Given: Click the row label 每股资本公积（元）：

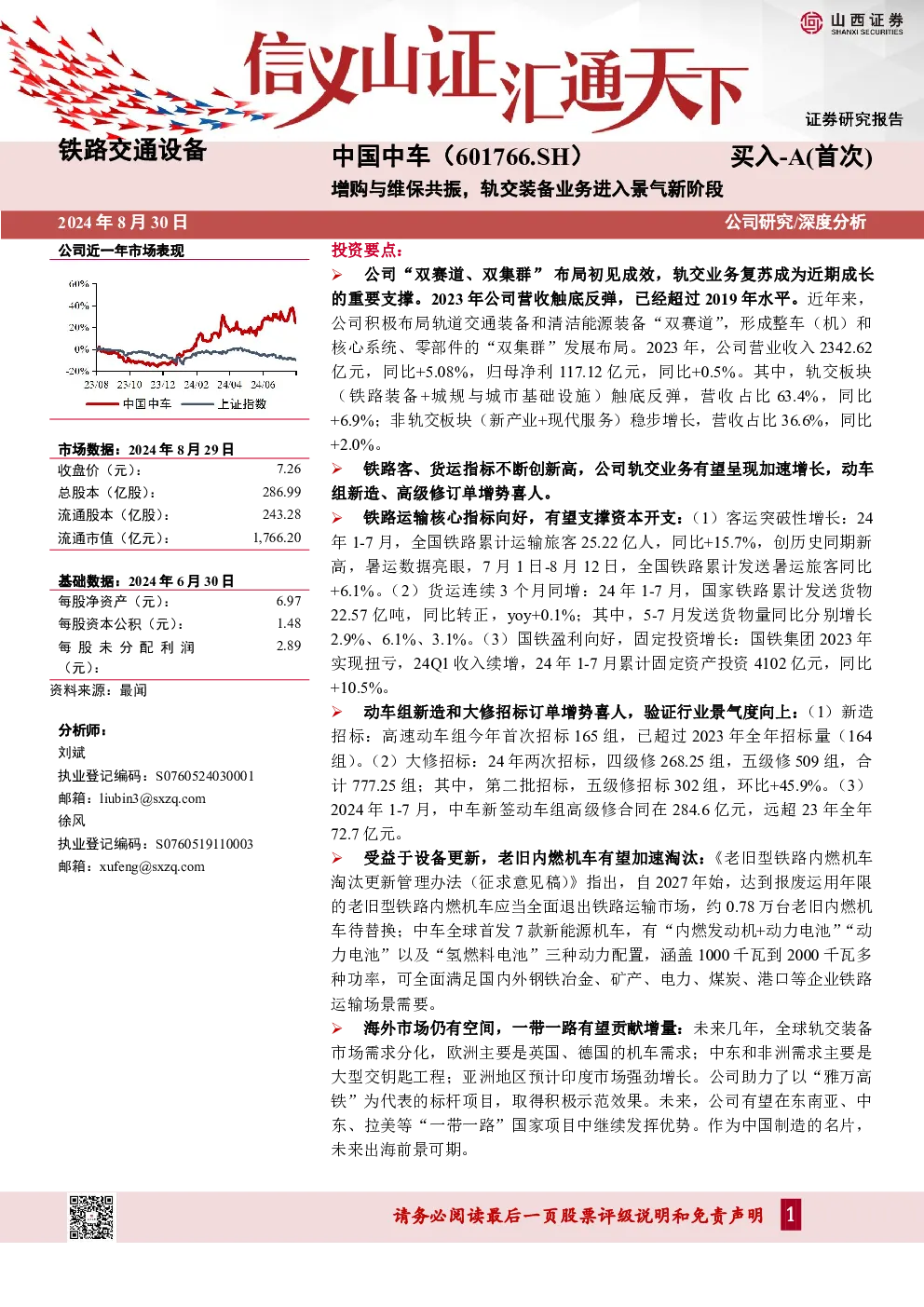Looking at the screenshot, I should click(x=121, y=624).
